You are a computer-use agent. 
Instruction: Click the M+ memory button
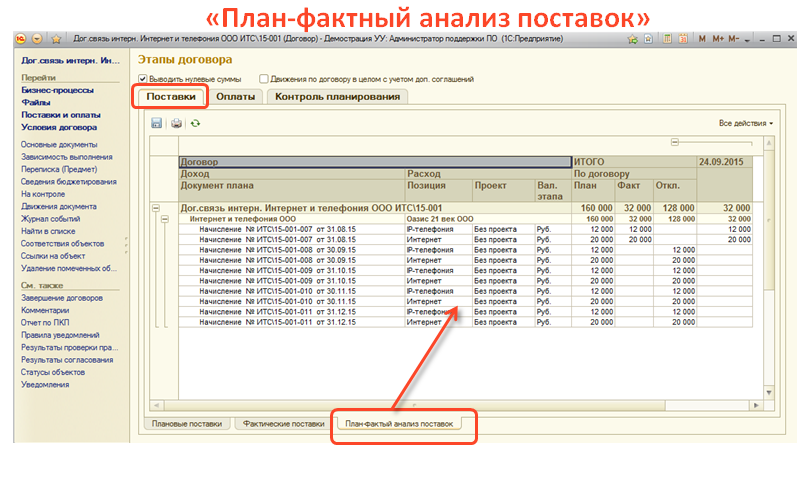click(718, 38)
